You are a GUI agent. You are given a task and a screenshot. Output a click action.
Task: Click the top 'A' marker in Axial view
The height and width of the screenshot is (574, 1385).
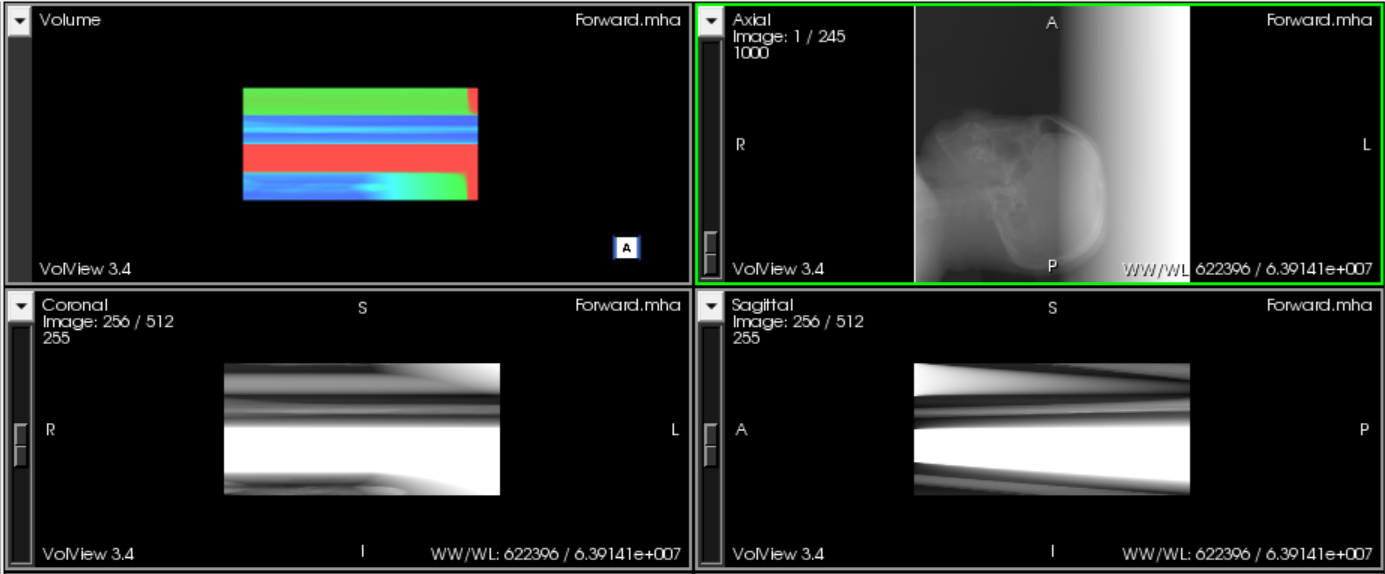click(1051, 23)
